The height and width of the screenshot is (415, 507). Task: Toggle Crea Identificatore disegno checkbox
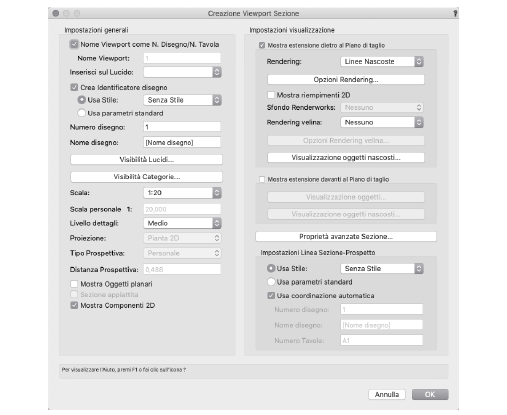pos(74,87)
